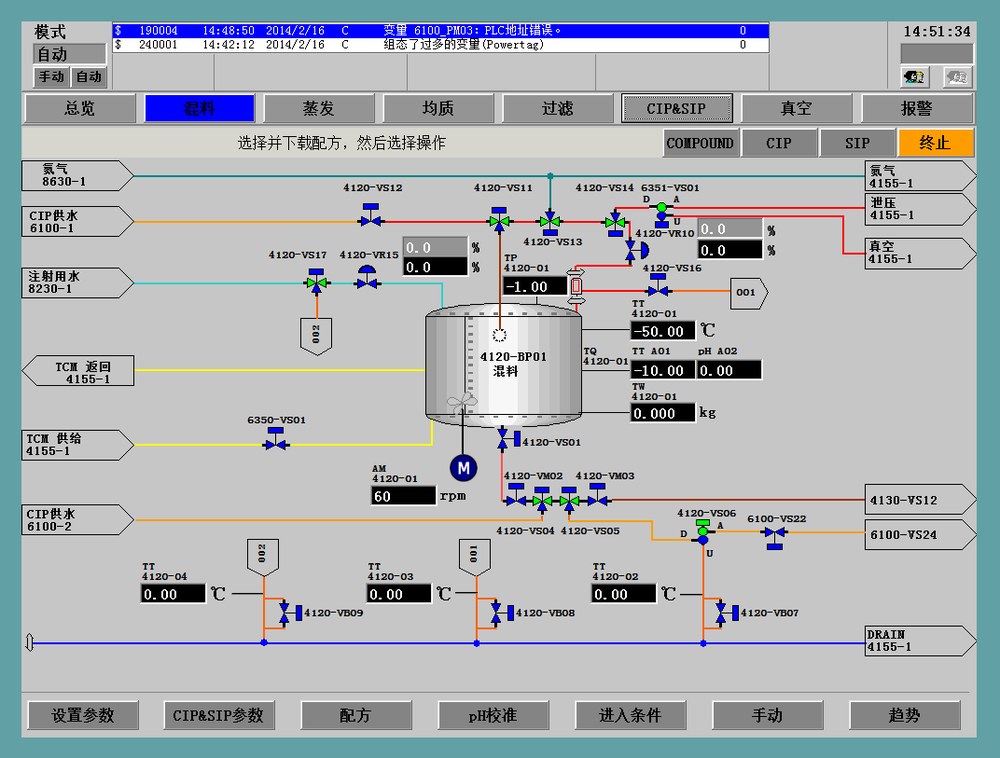Click control valve 4120-VR10
This screenshot has height=758, width=1000.
(x=635, y=251)
